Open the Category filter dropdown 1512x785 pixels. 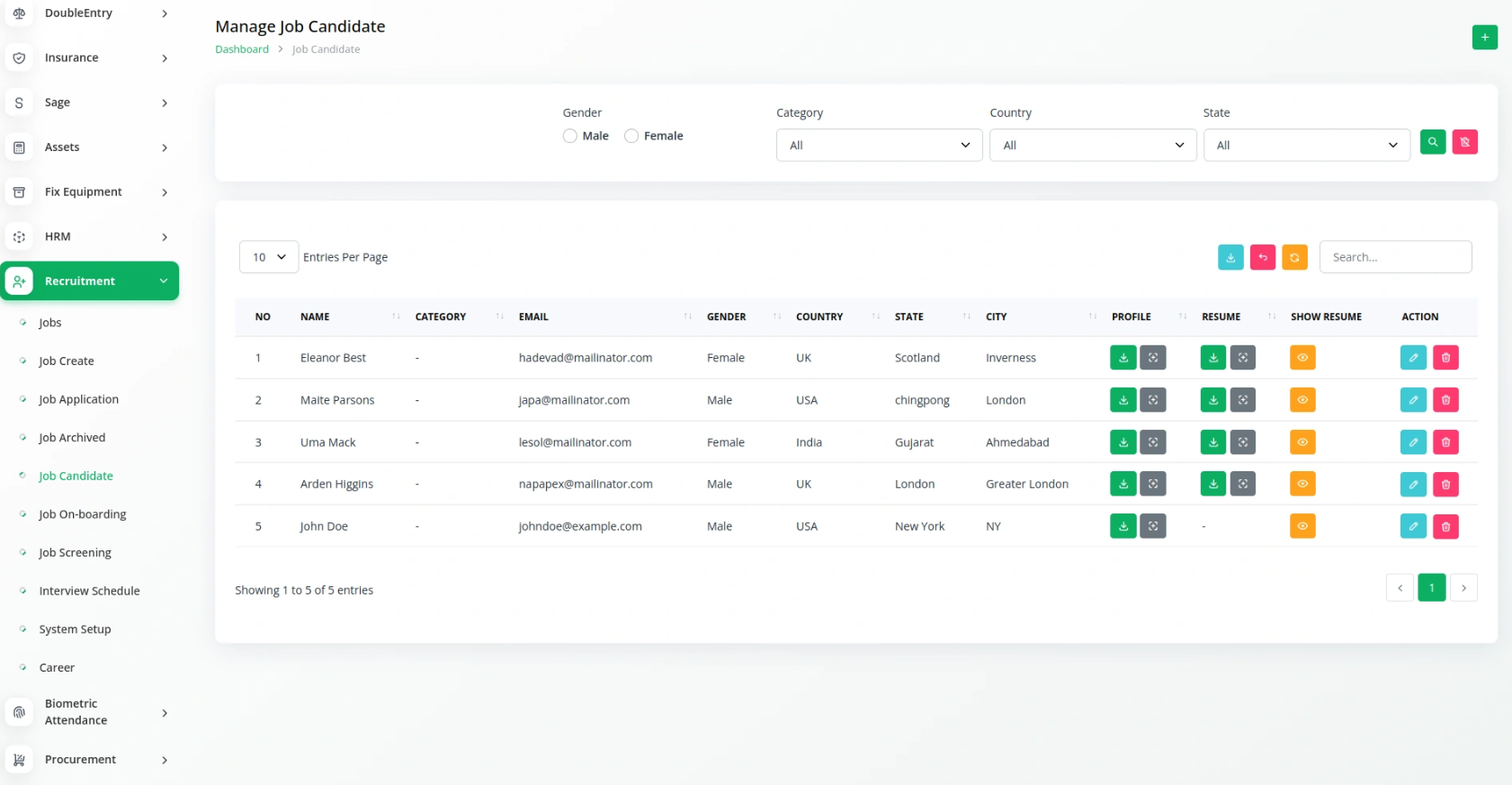point(879,145)
